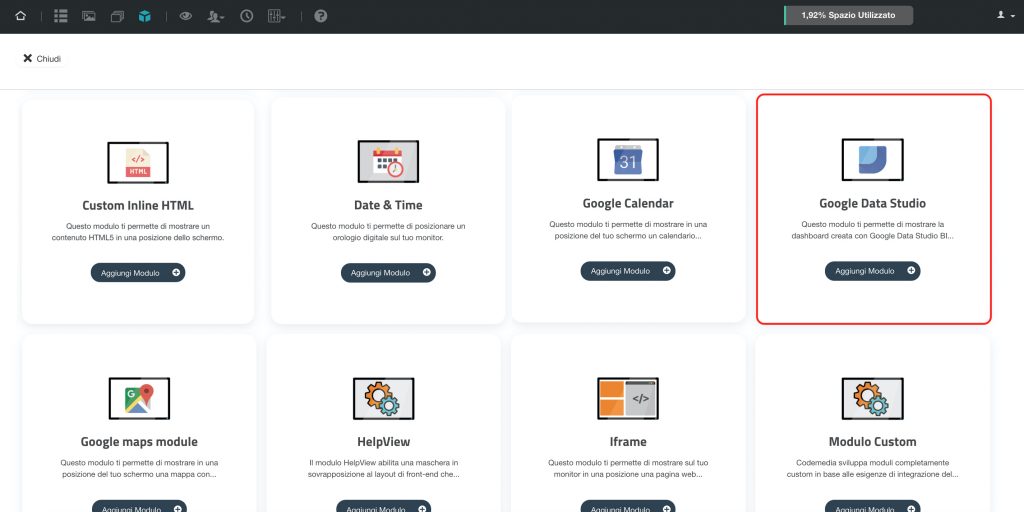Click the Iframe module icon
The image size is (1024, 512).
pos(628,398)
